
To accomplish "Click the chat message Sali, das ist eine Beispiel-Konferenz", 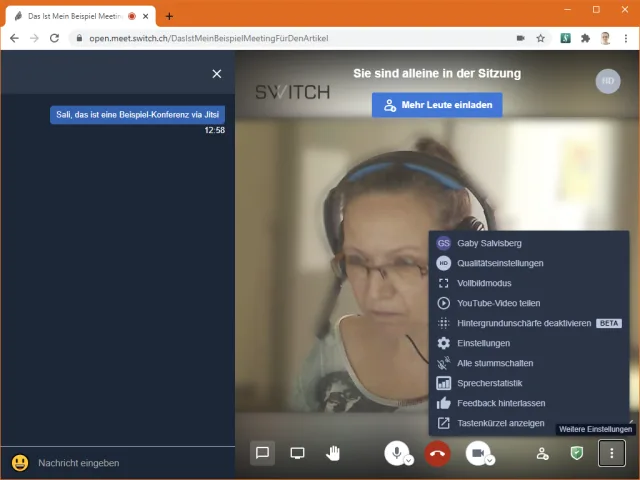I will [x=138, y=115].
